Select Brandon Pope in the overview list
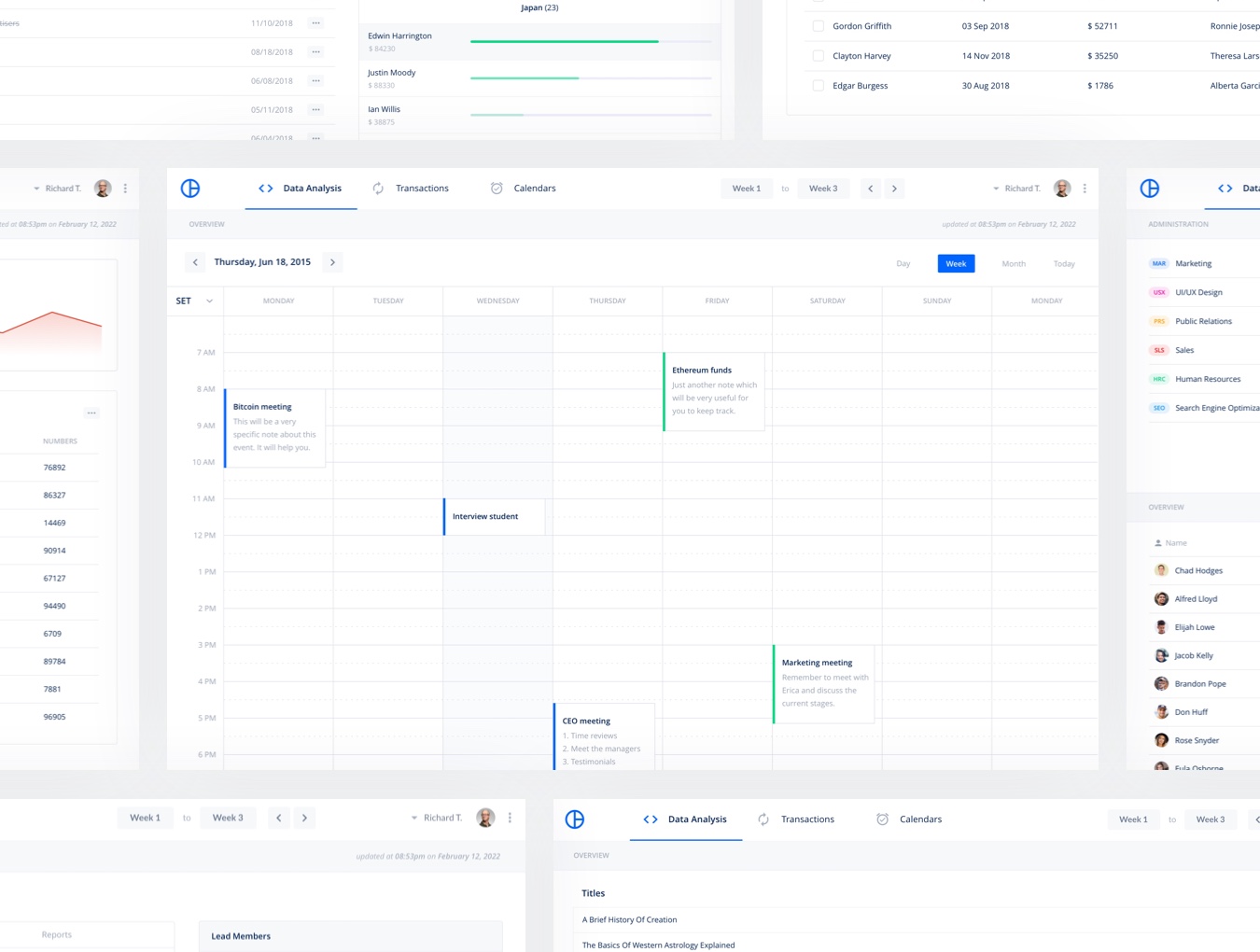The height and width of the screenshot is (952, 1260). (x=1200, y=684)
